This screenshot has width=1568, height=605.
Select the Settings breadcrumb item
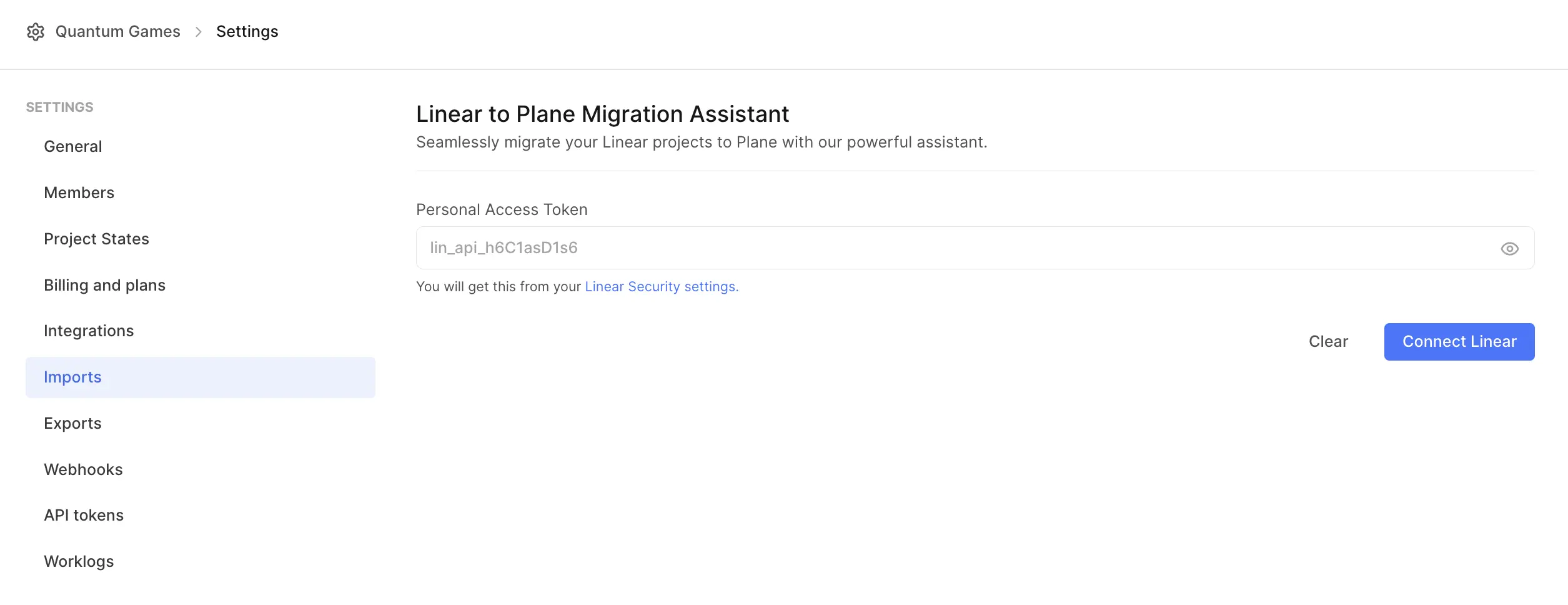(x=247, y=32)
